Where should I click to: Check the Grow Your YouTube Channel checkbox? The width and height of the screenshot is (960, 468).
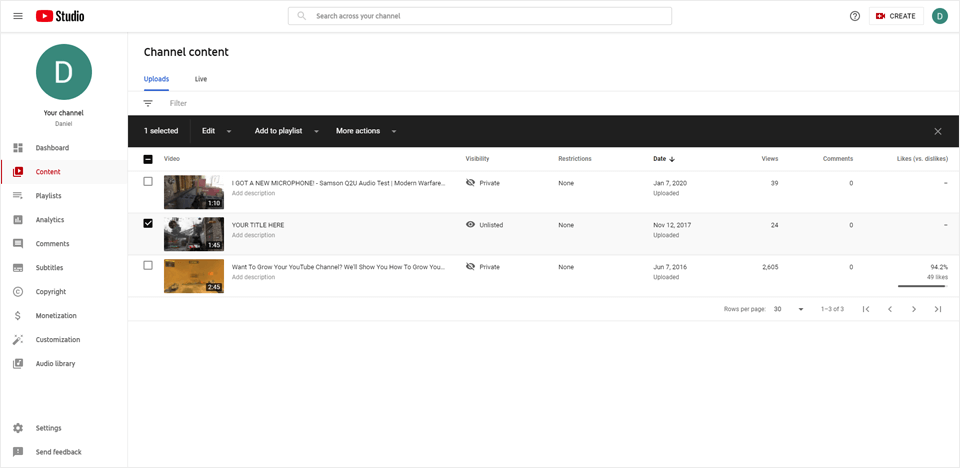pos(148,265)
